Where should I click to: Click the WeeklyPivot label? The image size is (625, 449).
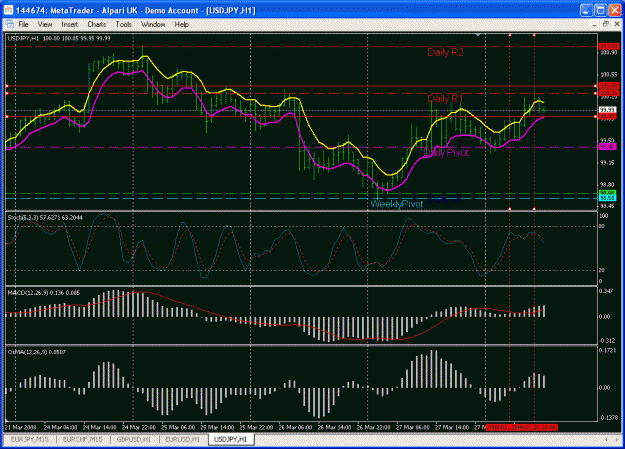click(397, 204)
